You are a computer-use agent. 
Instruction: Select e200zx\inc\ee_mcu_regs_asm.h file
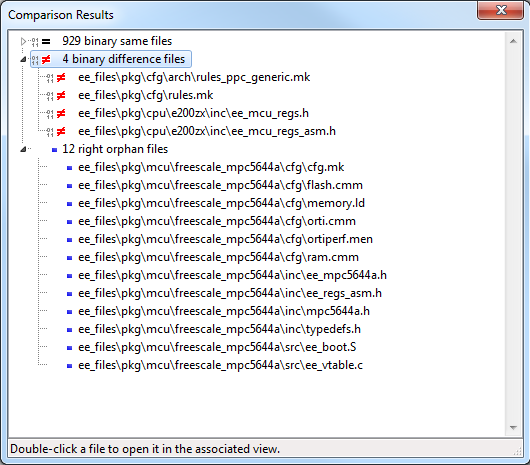click(x=207, y=131)
